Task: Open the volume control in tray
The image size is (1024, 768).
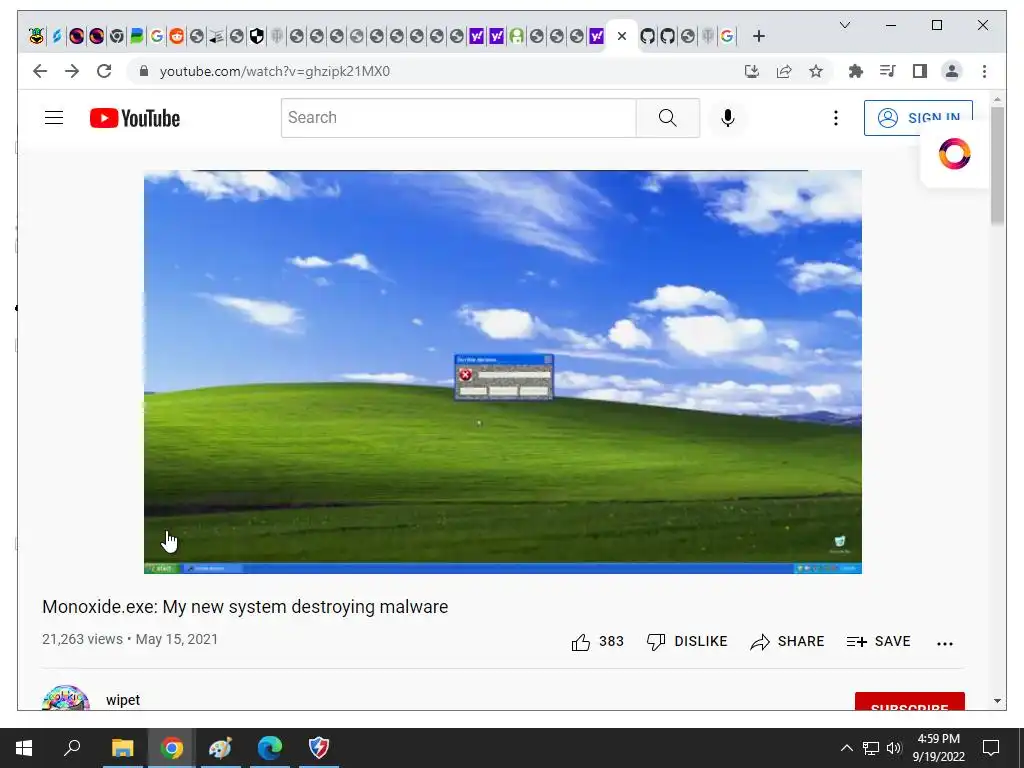Action: (x=894, y=748)
